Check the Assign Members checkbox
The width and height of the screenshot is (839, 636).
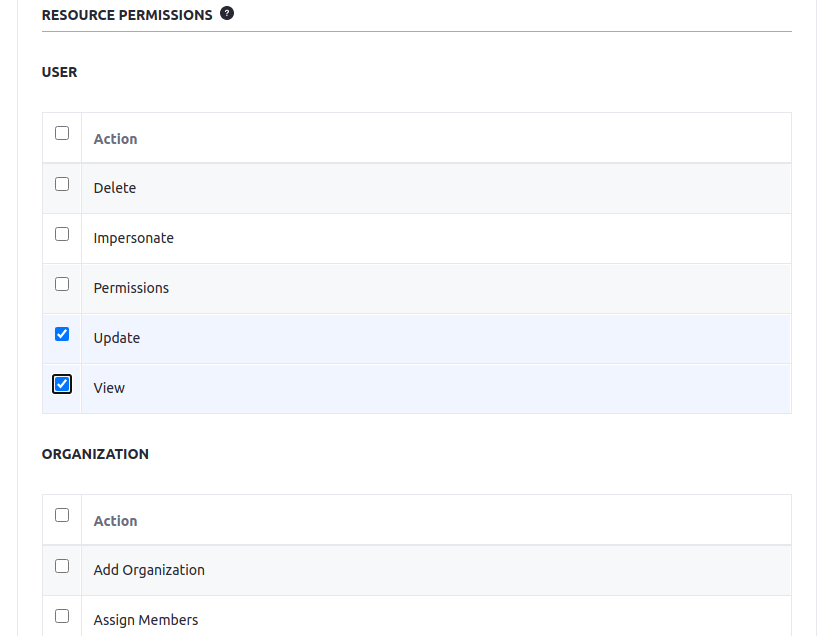62,616
